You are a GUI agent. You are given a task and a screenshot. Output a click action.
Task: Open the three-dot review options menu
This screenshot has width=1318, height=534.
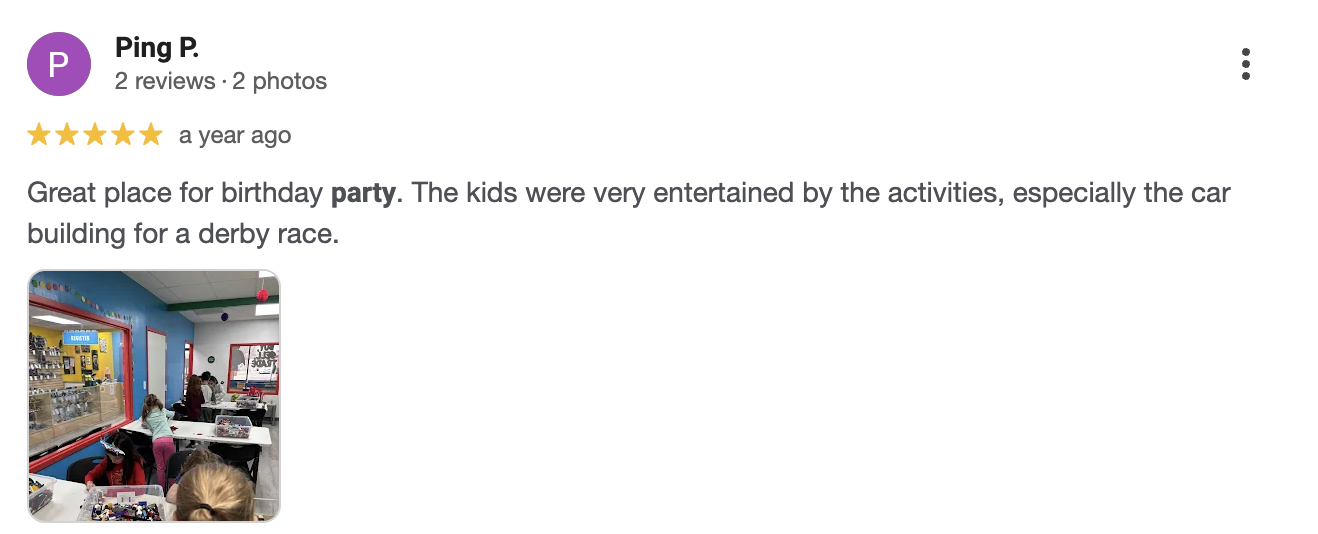click(1245, 64)
